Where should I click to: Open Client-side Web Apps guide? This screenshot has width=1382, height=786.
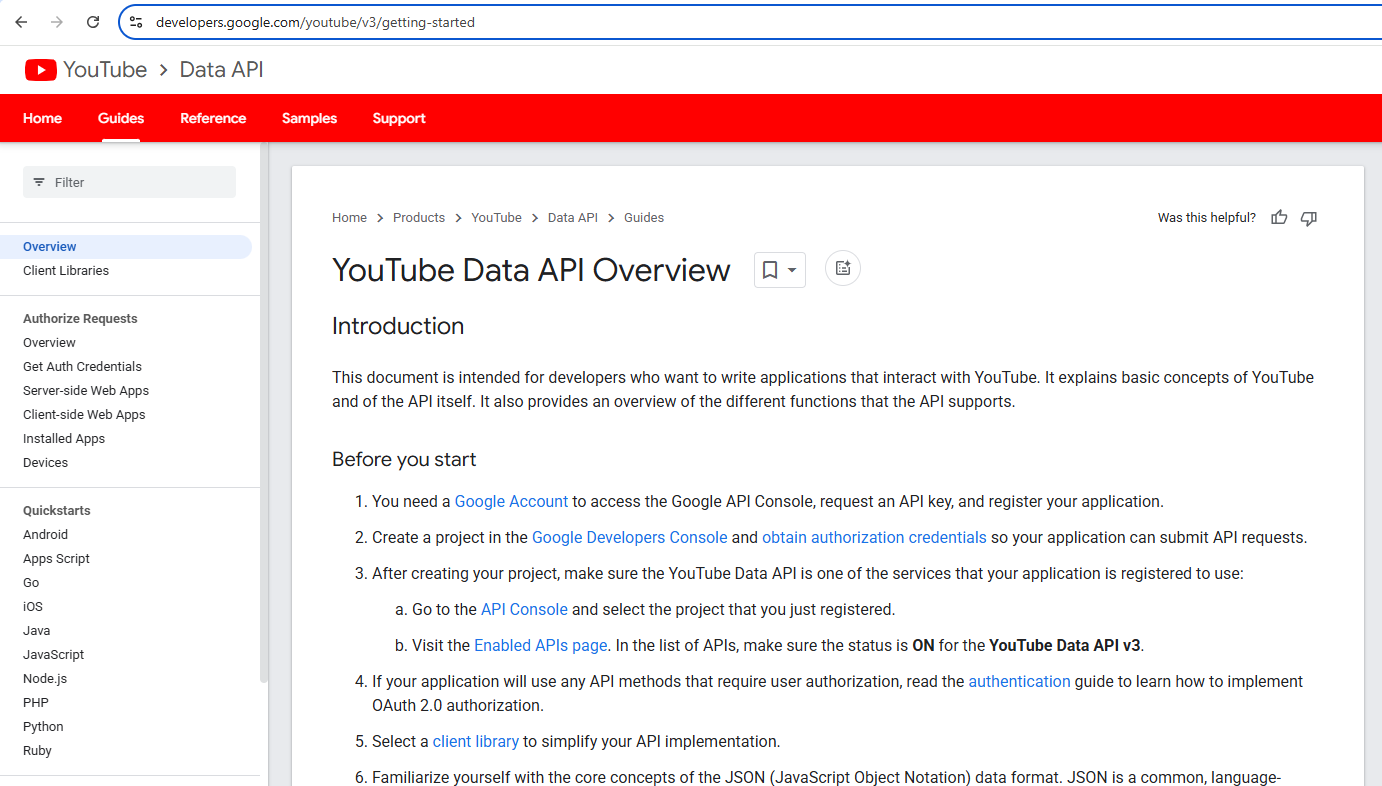click(x=84, y=415)
